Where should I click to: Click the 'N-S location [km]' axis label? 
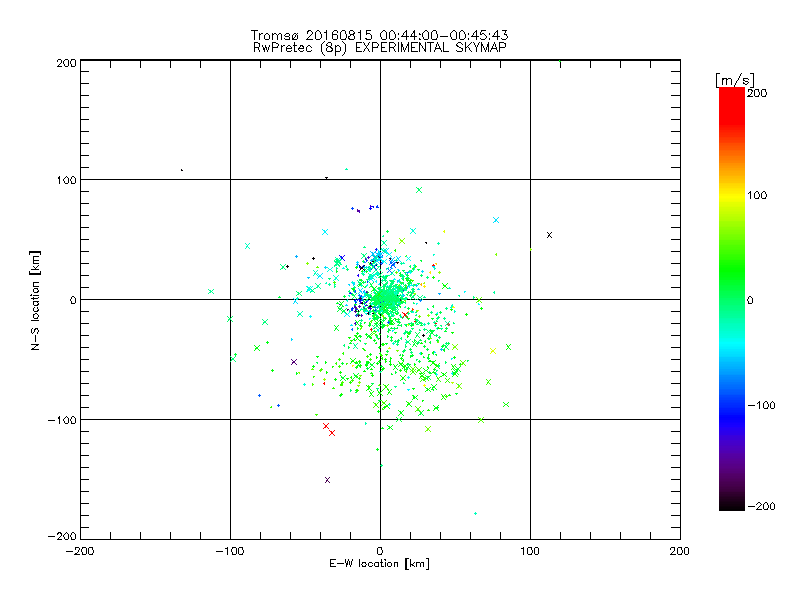[35, 301]
